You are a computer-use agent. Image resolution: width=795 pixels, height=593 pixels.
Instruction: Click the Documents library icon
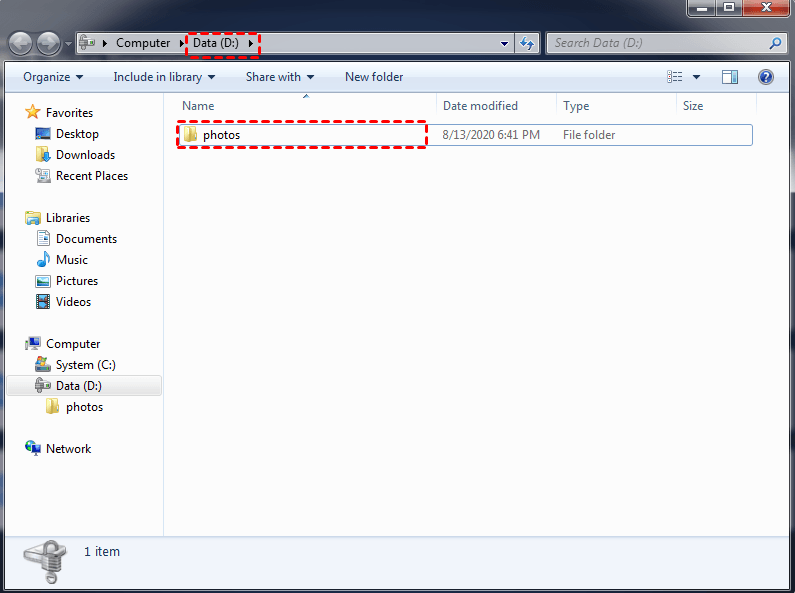[43, 238]
